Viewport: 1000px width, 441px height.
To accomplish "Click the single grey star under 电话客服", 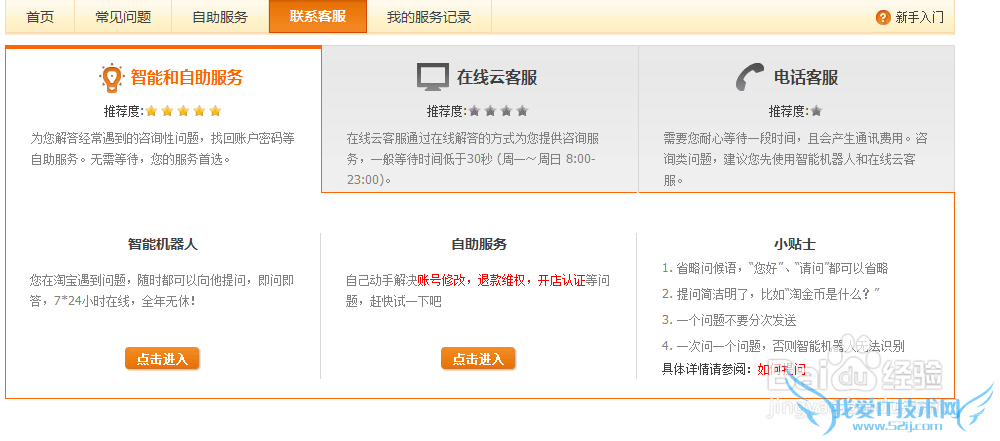I will 816,111.
